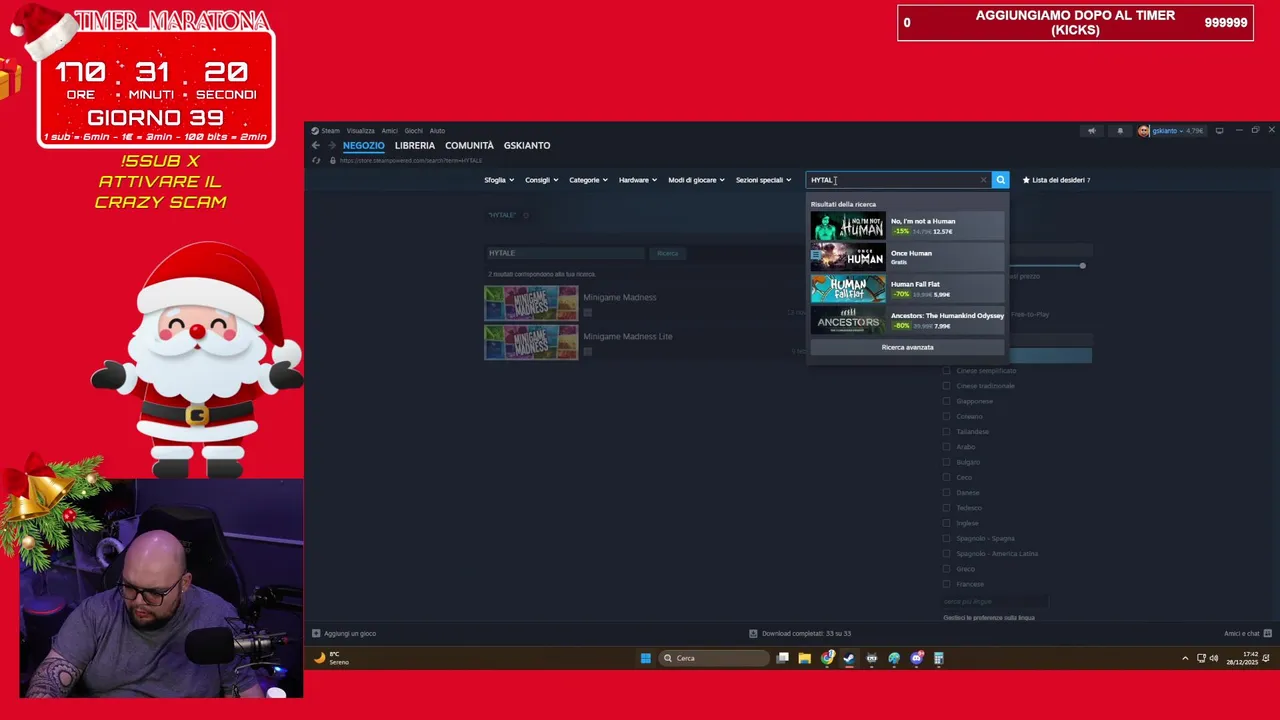The height and width of the screenshot is (720, 1280).
Task: Expand the Categorie dropdown
Action: pos(588,180)
